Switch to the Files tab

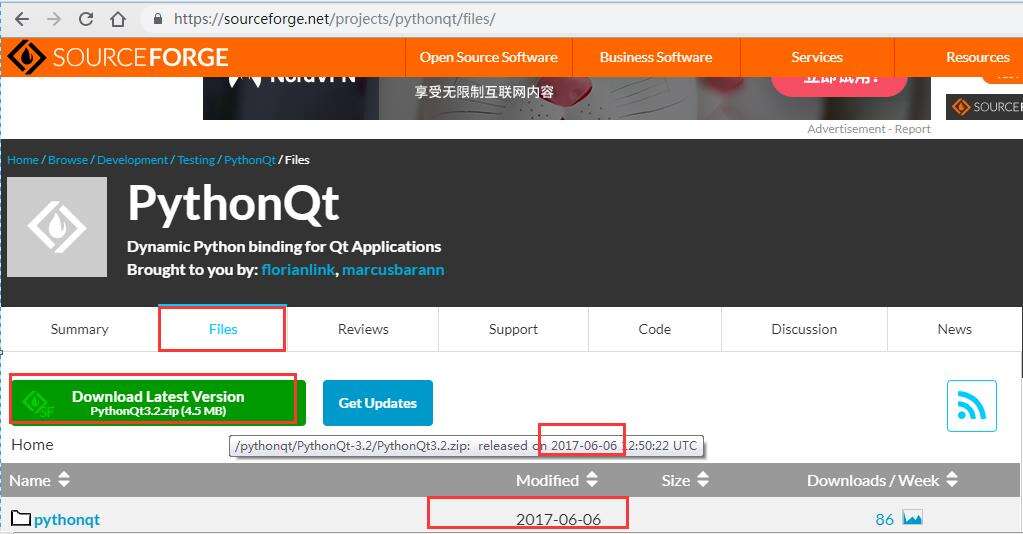pos(222,329)
